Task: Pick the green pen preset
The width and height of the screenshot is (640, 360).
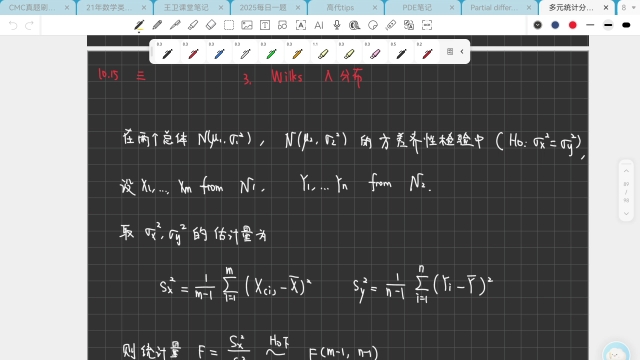Action: point(271,52)
